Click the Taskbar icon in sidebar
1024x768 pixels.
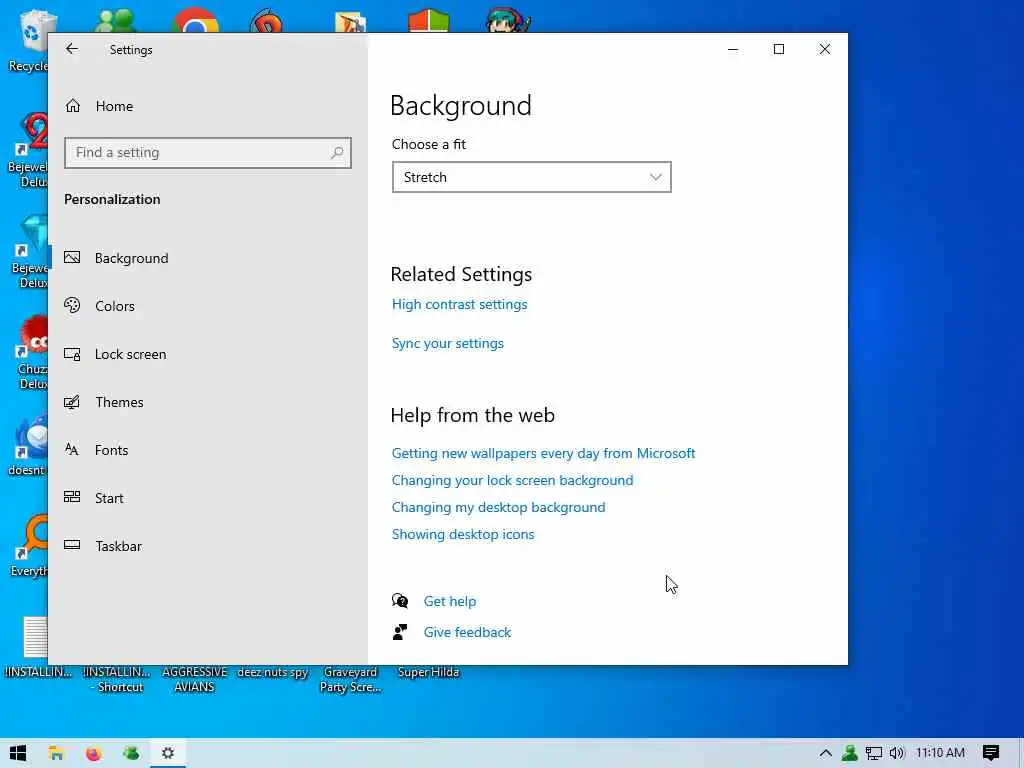[72, 545]
